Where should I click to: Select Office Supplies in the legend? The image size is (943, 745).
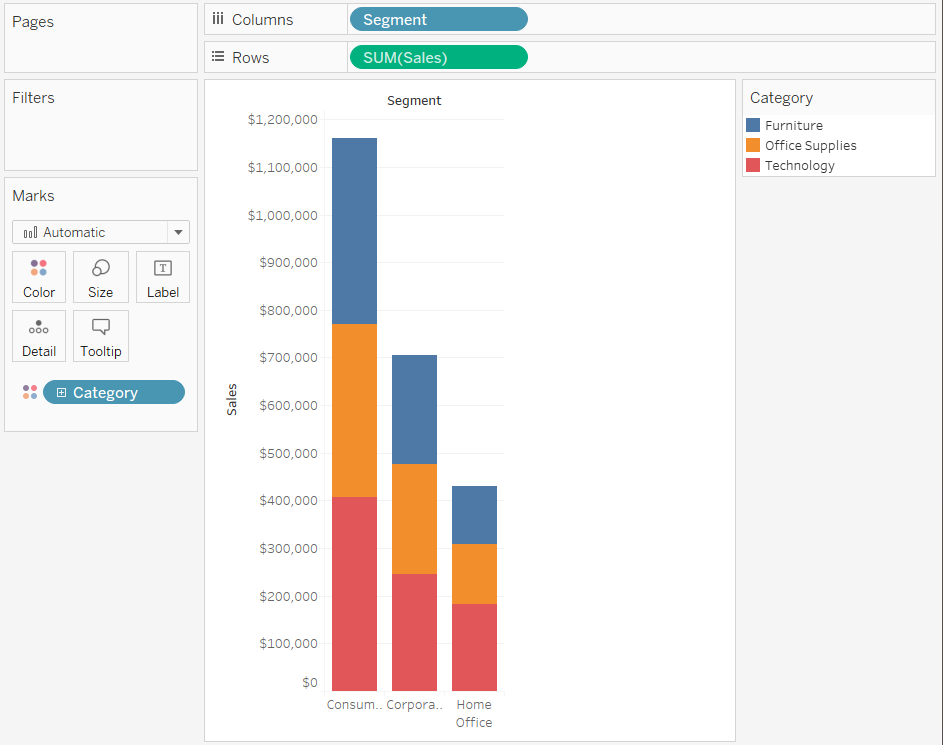click(x=810, y=145)
